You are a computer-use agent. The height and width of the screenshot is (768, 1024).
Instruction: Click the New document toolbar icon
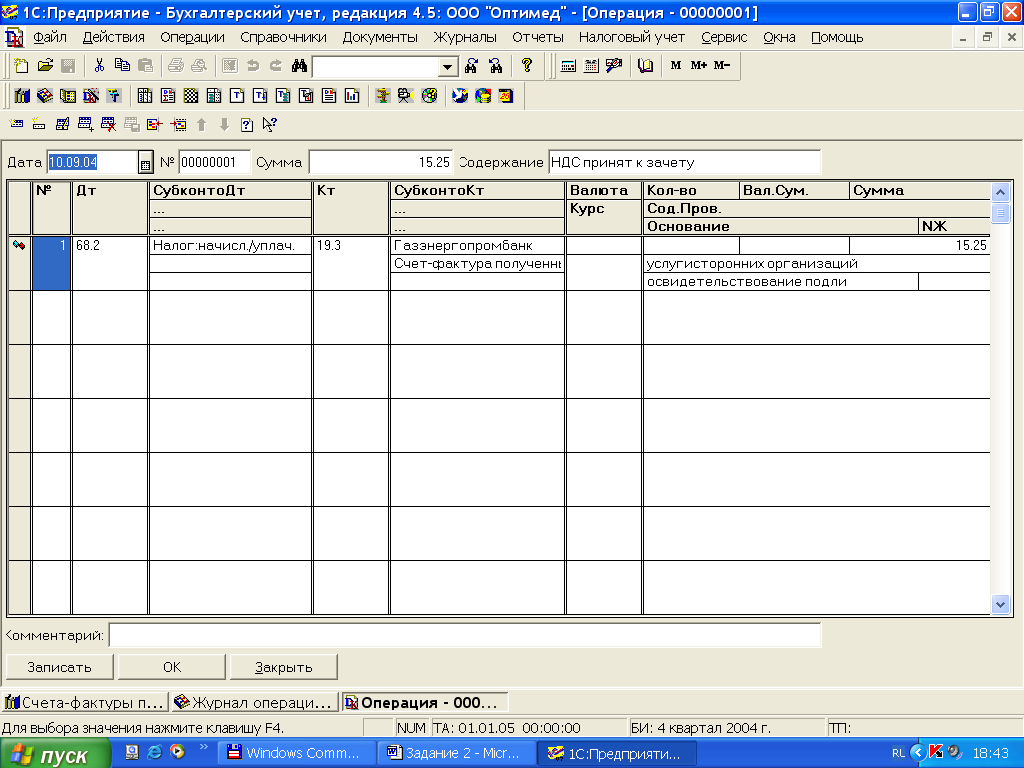tap(20, 66)
